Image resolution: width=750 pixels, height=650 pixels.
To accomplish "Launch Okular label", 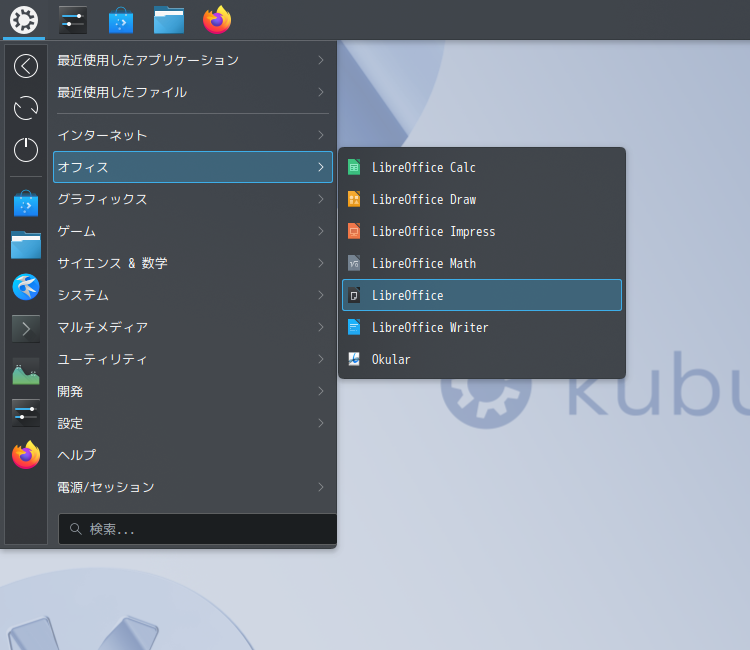I will pos(391,360).
